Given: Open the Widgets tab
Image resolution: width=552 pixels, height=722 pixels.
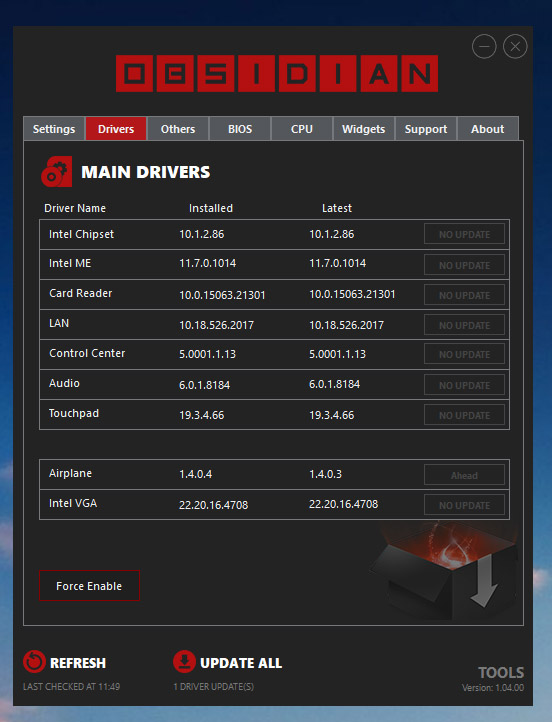Looking at the screenshot, I should (364, 129).
